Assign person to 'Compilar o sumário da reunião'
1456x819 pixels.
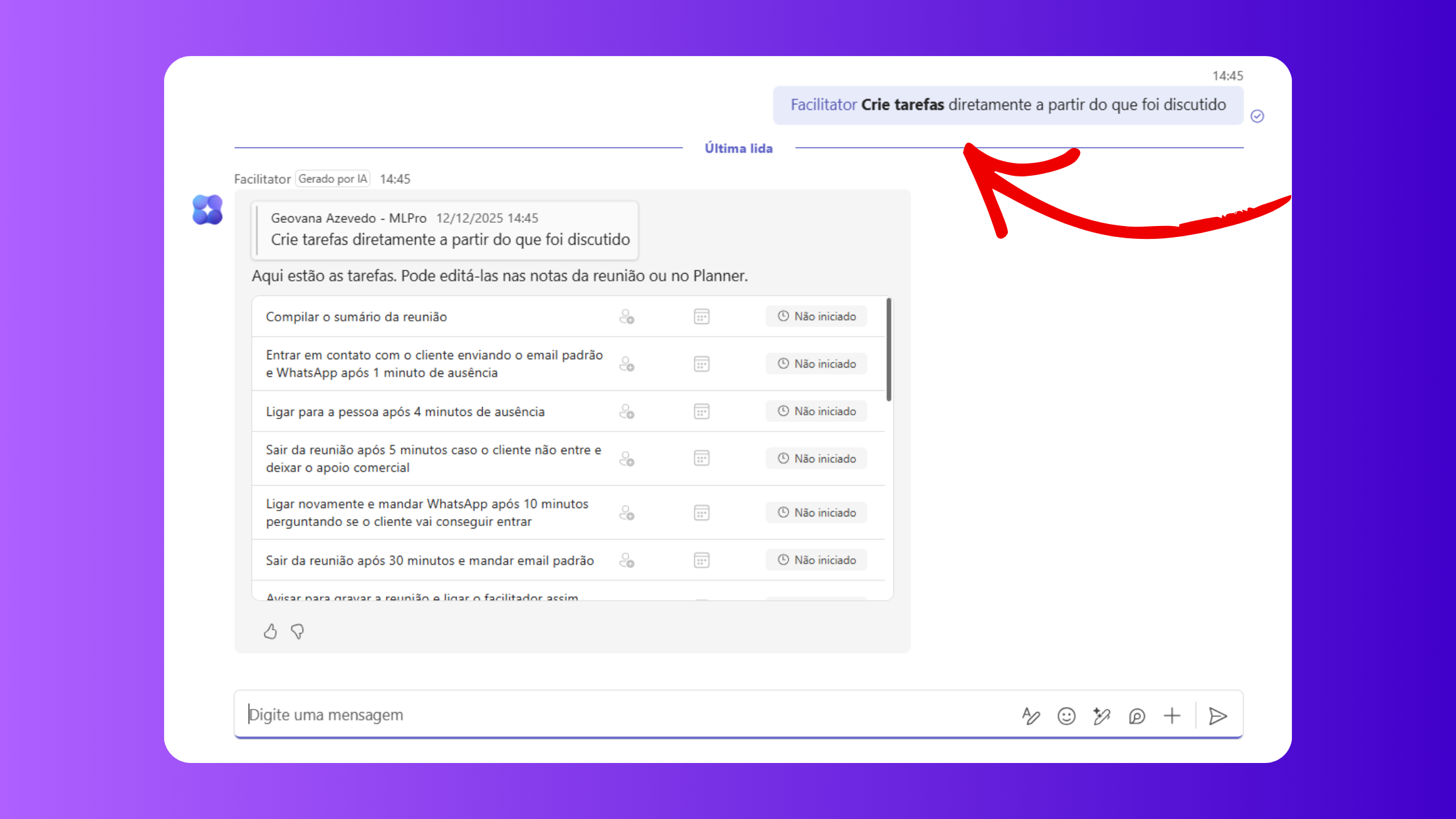(x=626, y=317)
